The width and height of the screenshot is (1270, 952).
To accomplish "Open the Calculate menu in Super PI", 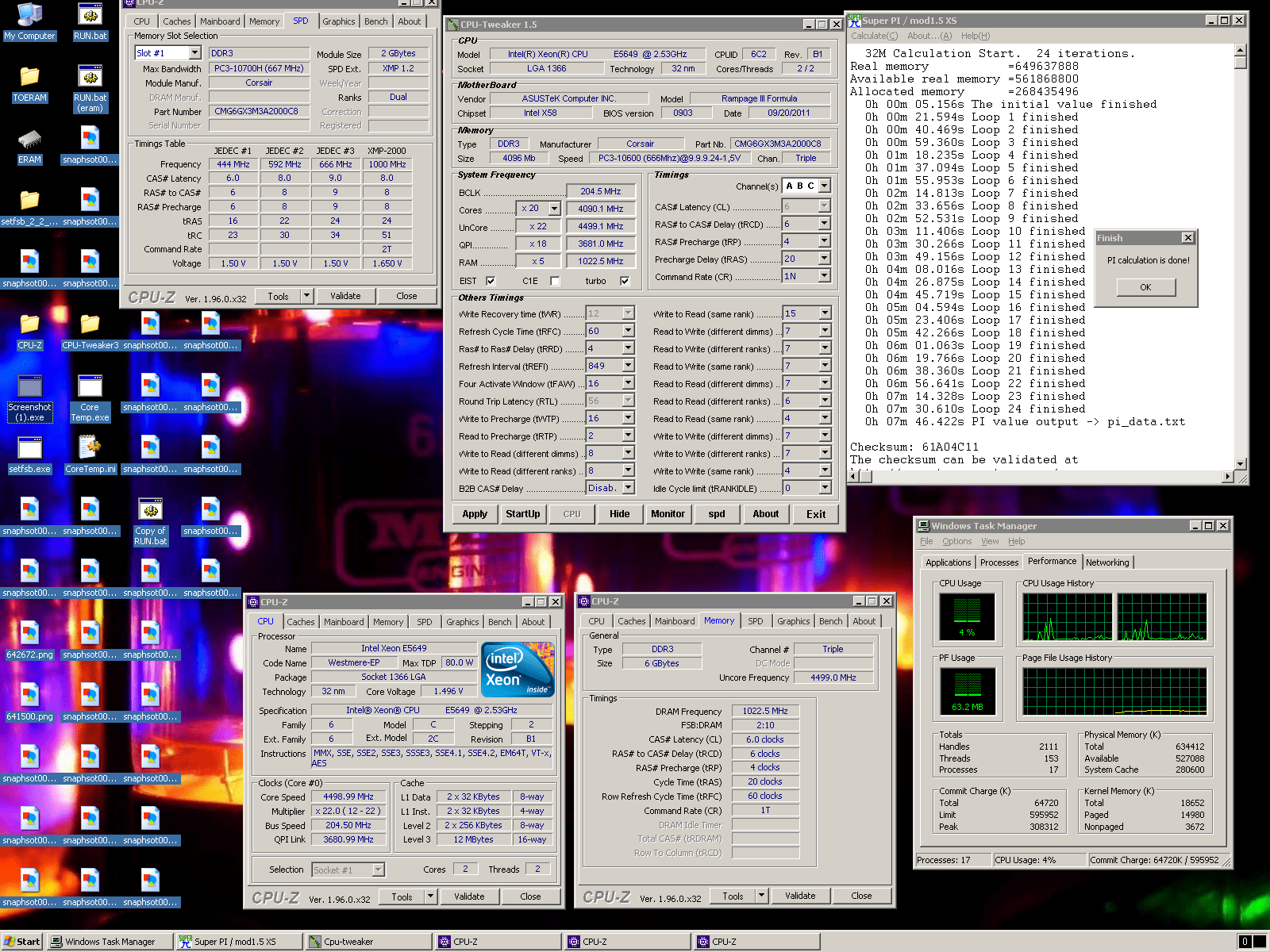I will 874,36.
